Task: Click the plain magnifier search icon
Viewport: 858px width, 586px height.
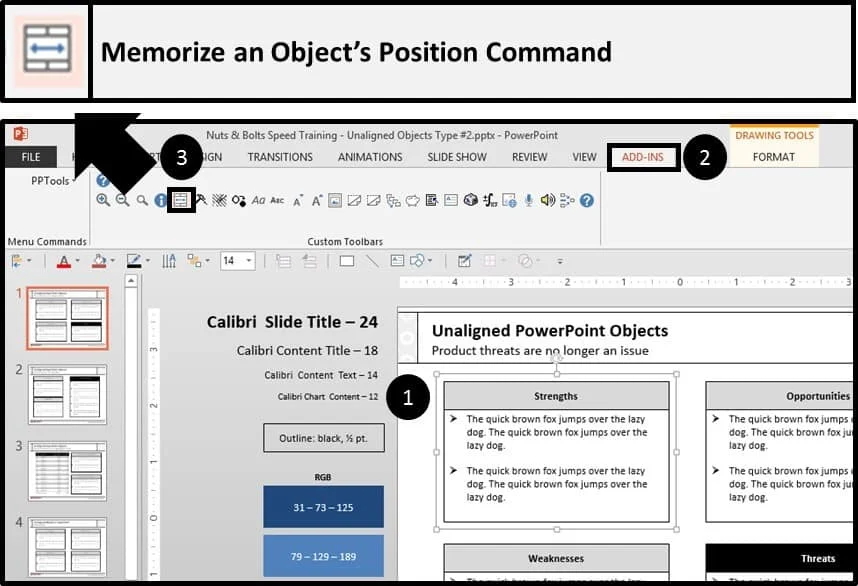Action: click(142, 200)
